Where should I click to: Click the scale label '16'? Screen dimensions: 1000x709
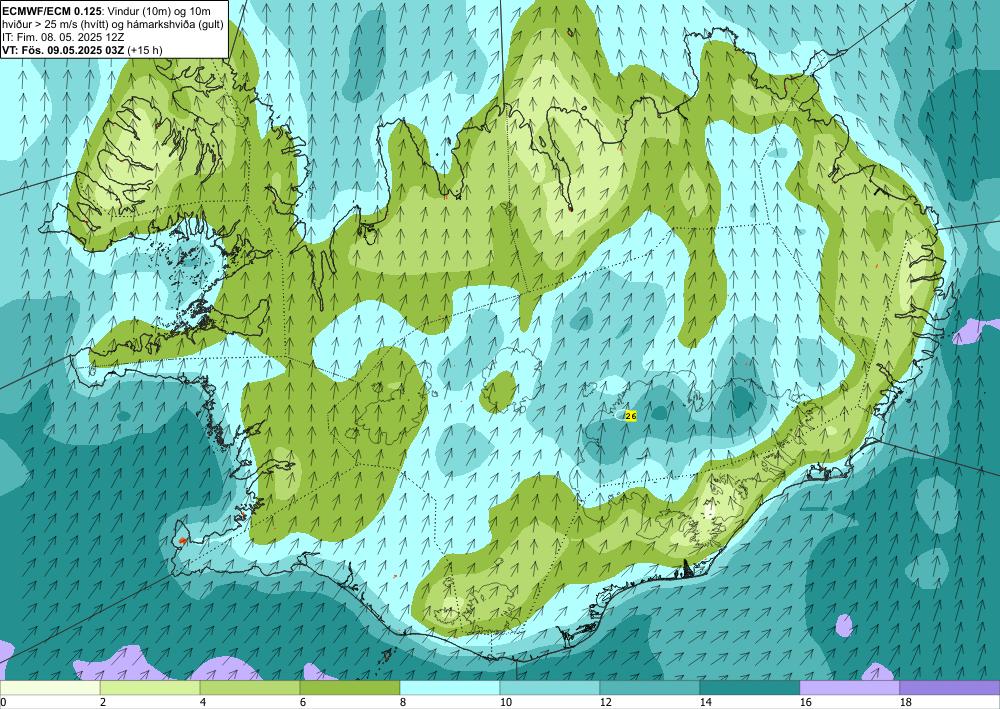click(806, 703)
